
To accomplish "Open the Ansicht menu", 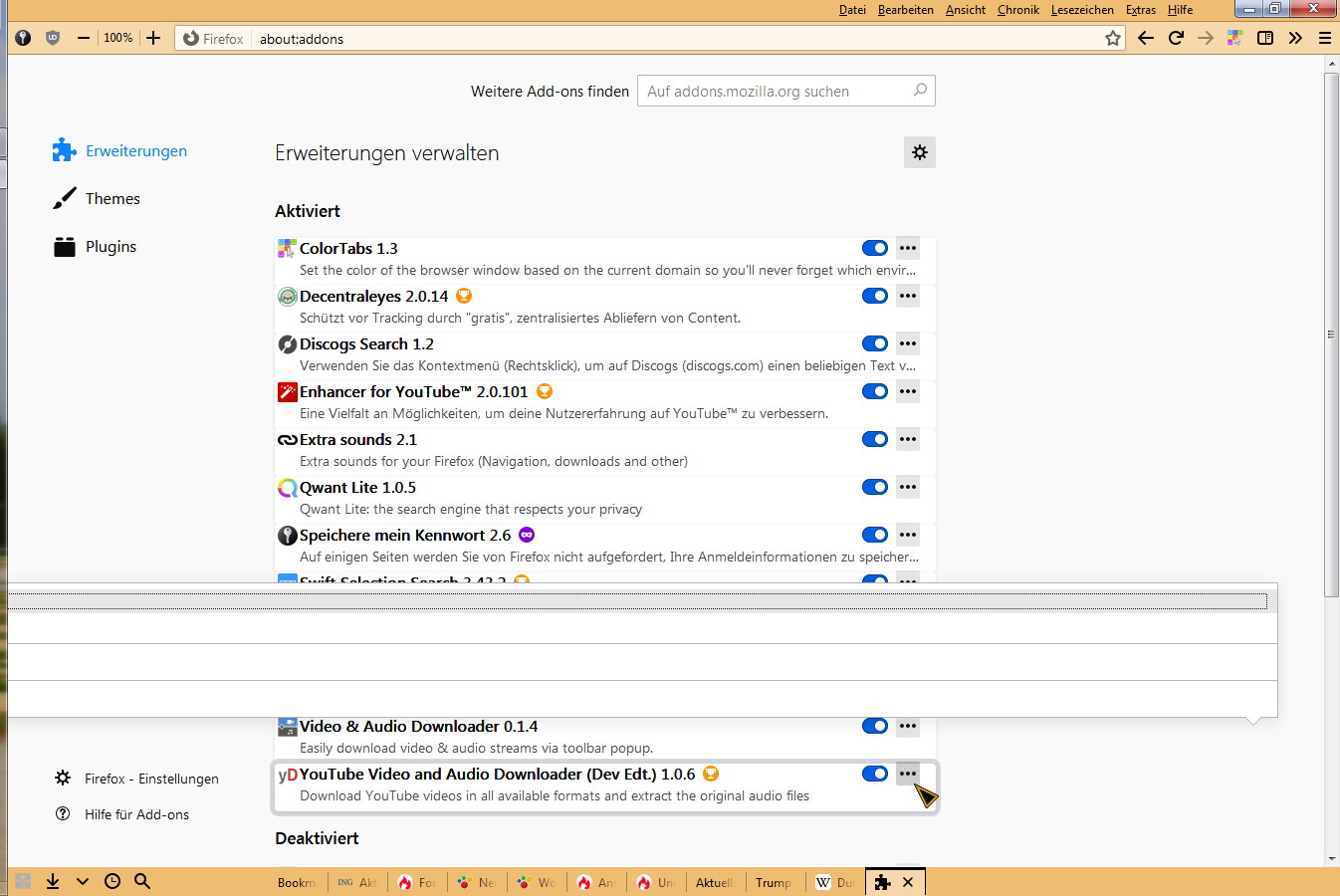I will [x=966, y=10].
